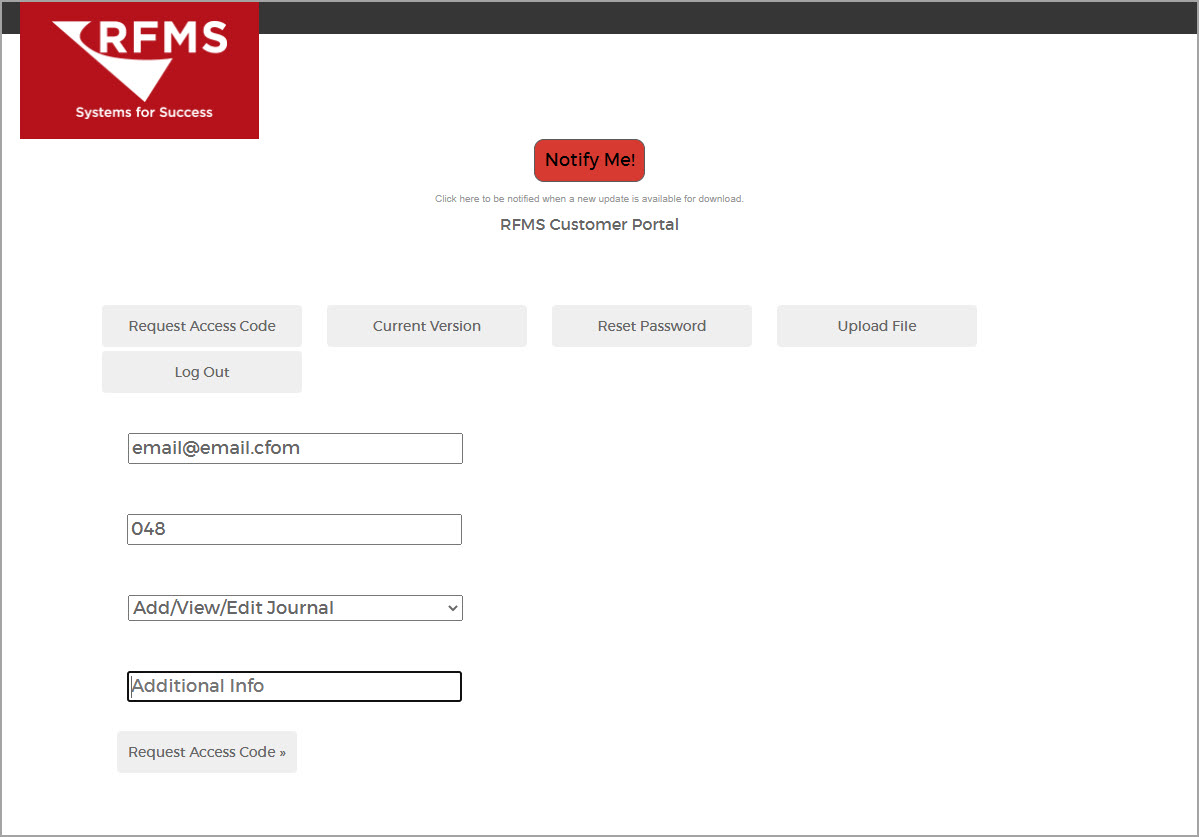Click the 'Systems for Success' tagline

(x=139, y=111)
